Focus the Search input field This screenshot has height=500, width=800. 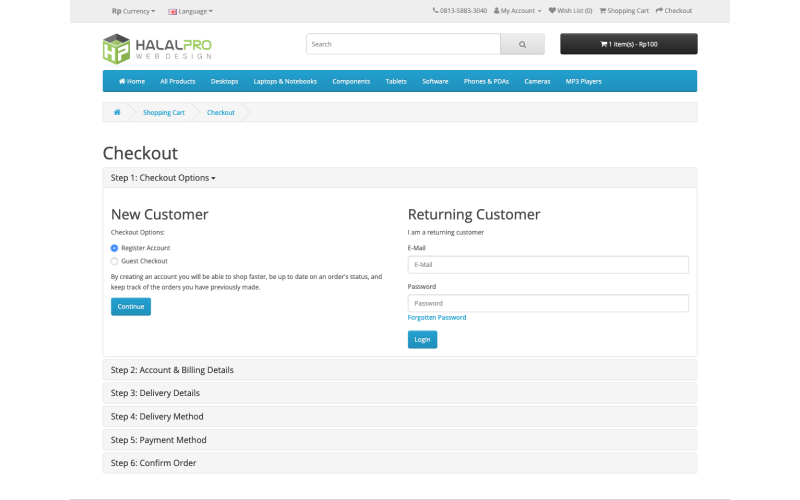pos(403,44)
